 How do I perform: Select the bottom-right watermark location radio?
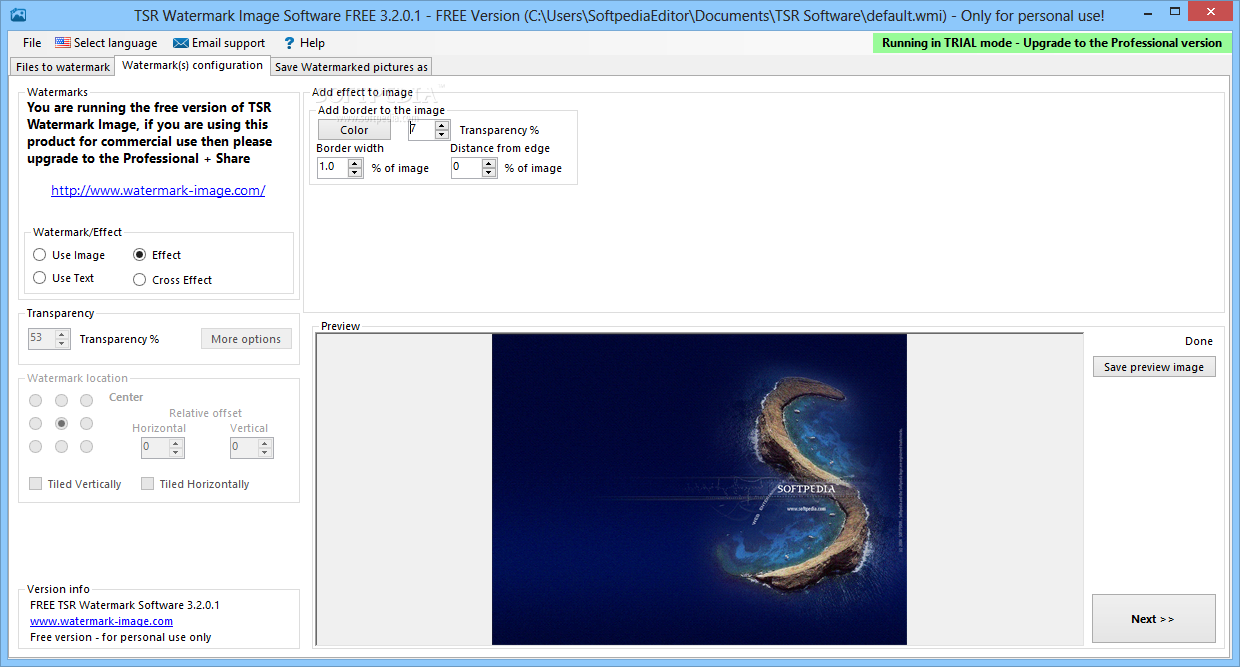pyautogui.click(x=86, y=446)
